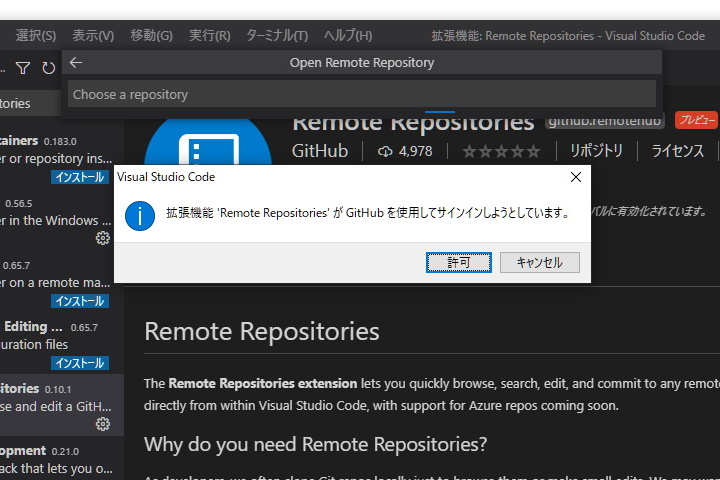Click the filter extensions funnel icon

click(23, 68)
